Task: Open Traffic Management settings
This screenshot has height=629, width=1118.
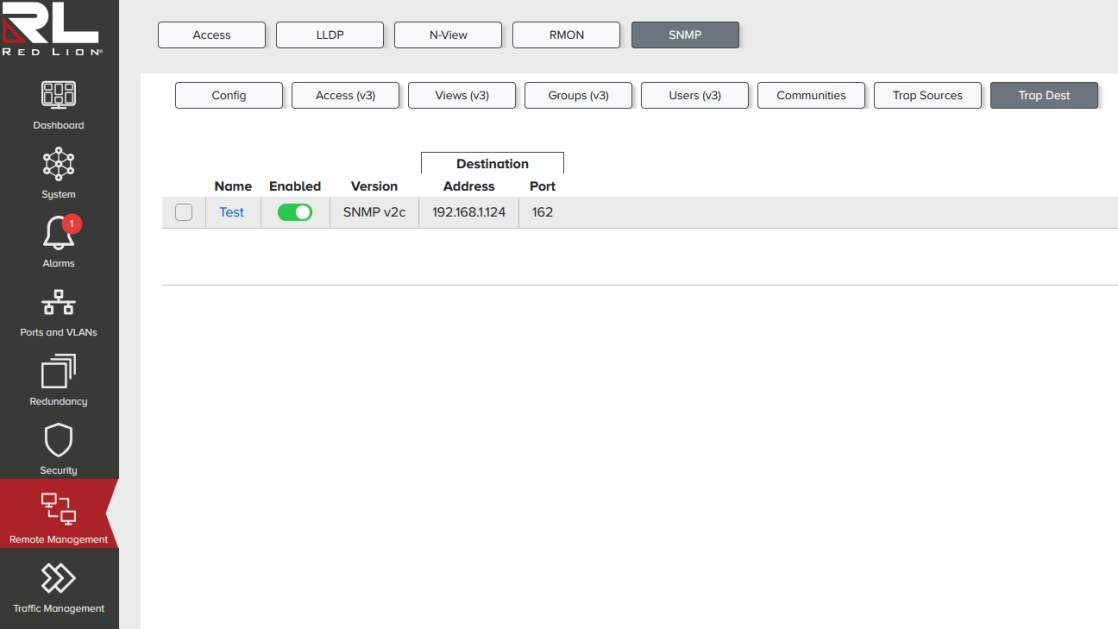Action: click(58, 588)
